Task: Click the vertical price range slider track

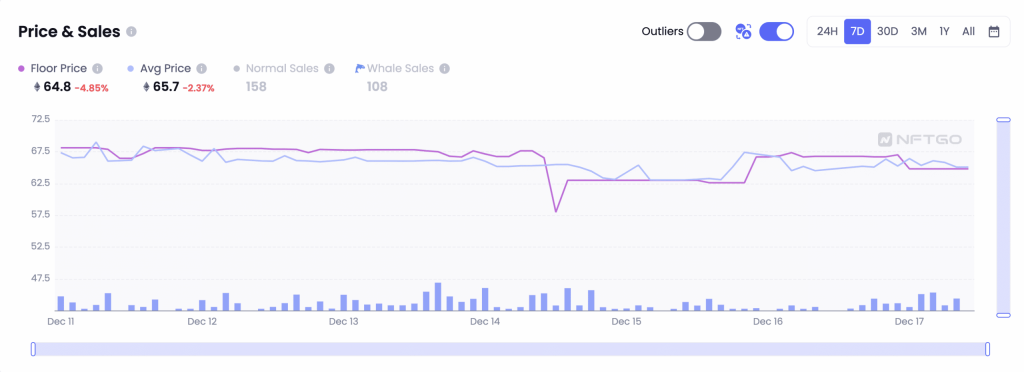Action: tap(1003, 217)
